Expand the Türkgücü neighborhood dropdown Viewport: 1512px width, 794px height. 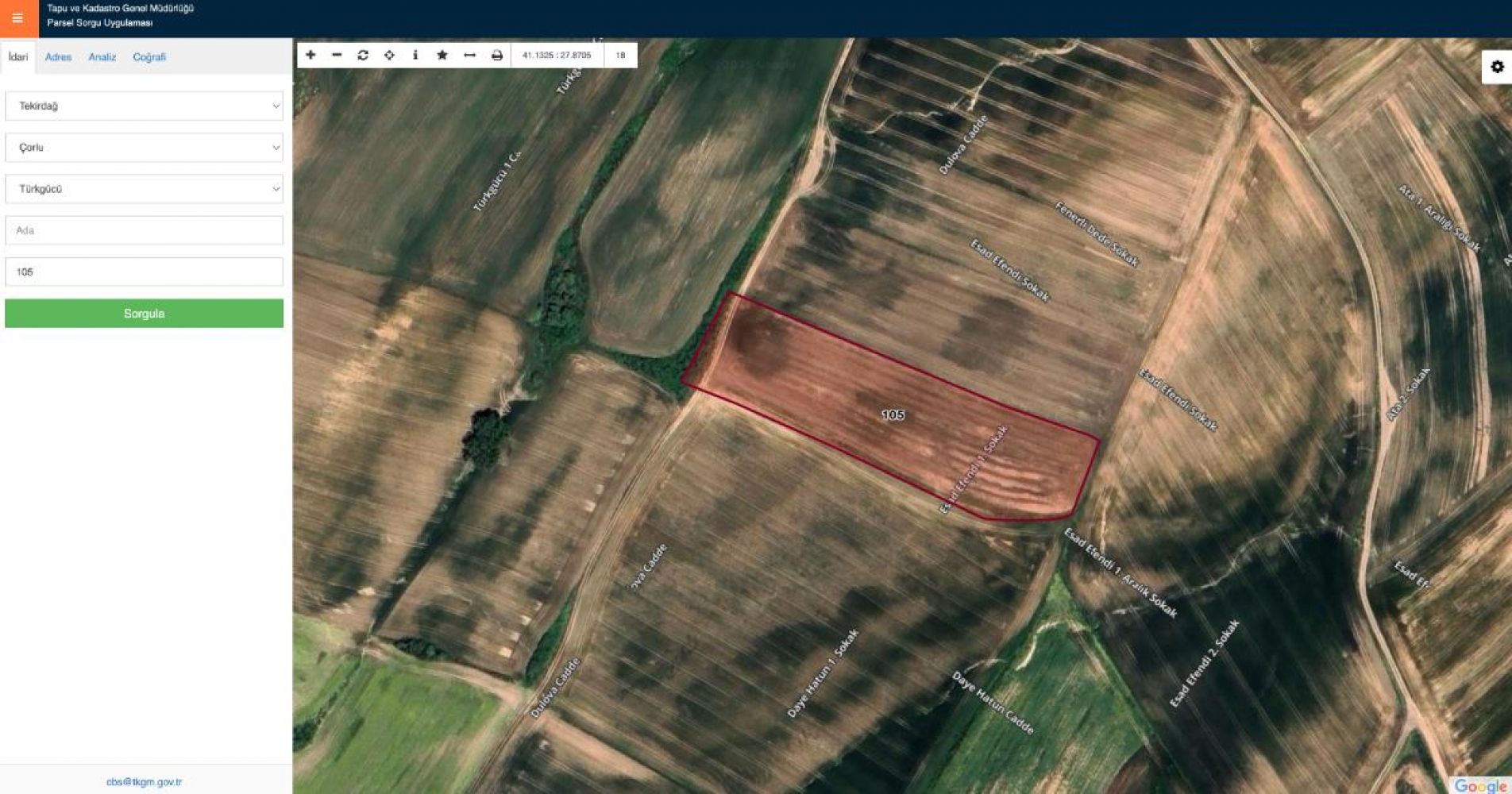(x=144, y=189)
